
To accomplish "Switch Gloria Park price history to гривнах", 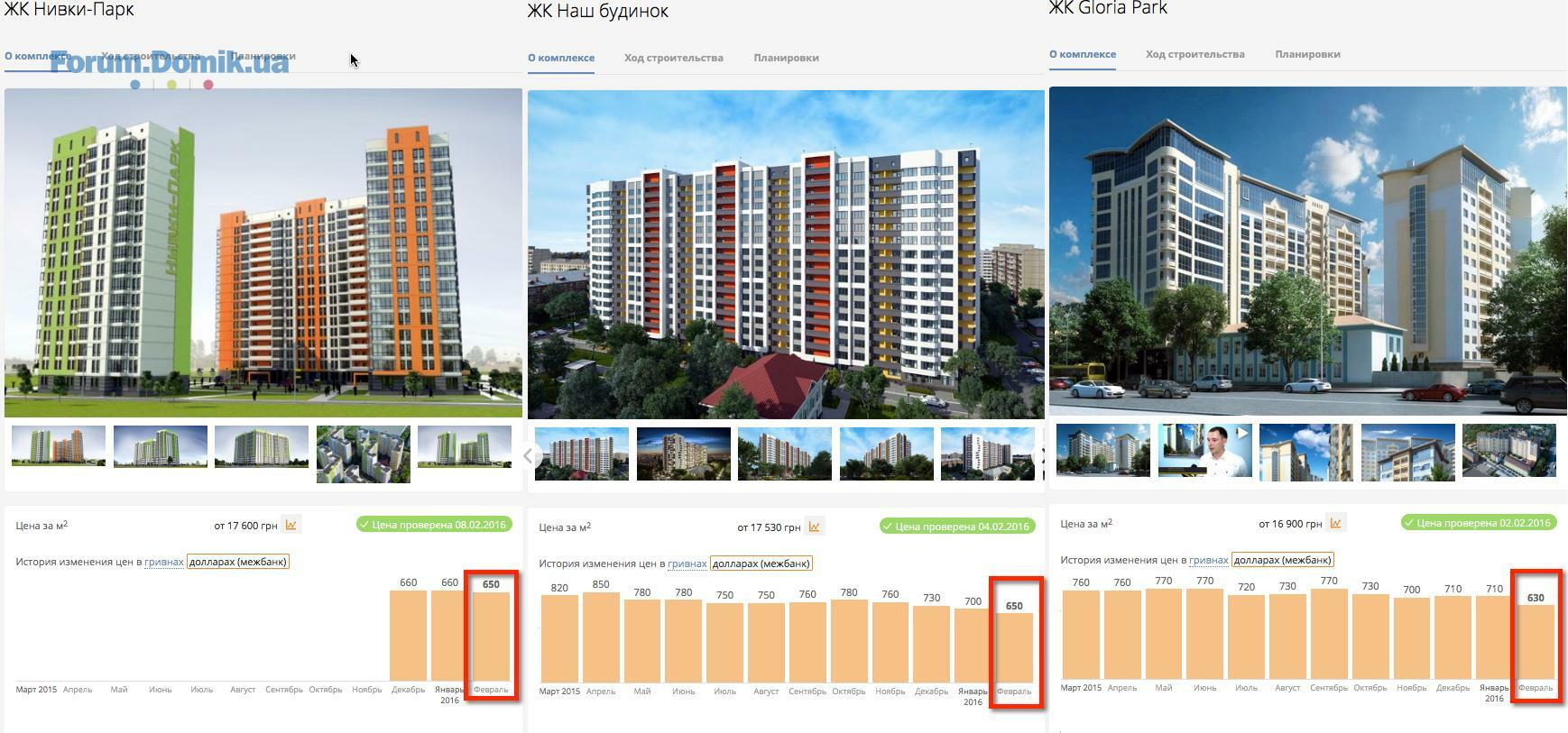I will click(x=1209, y=560).
